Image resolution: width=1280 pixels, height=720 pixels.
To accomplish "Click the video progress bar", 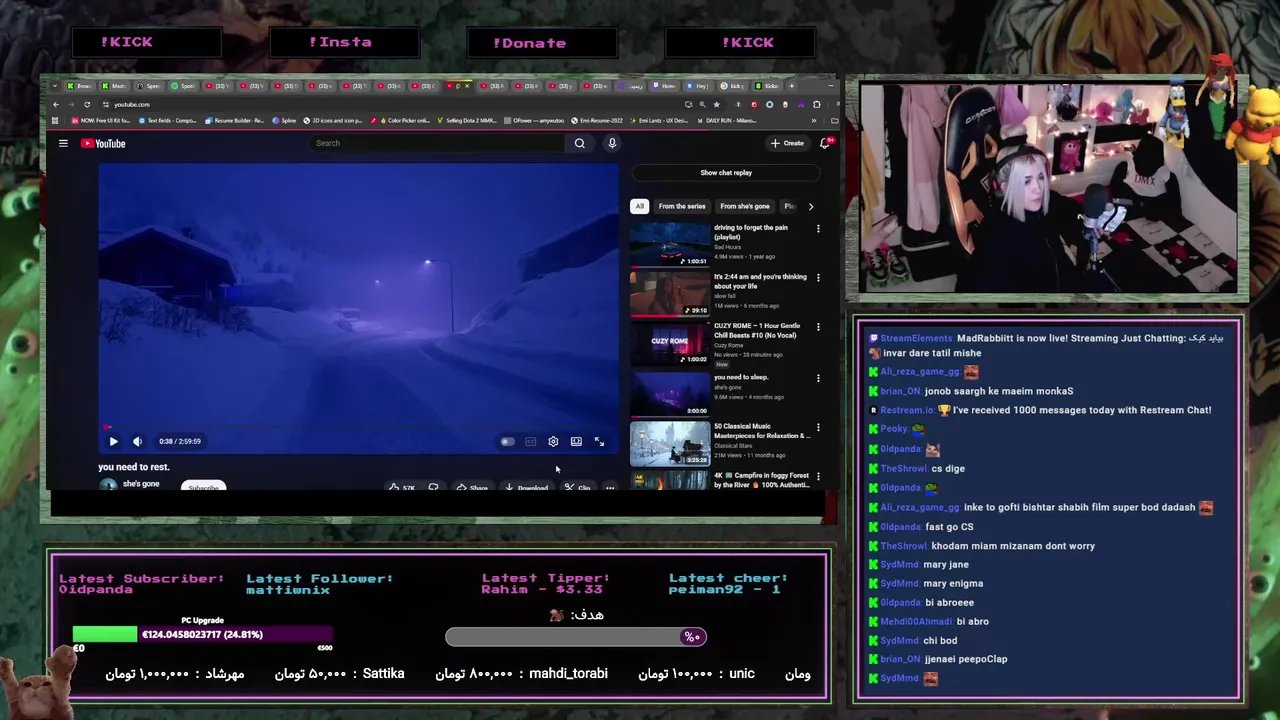I will click(358, 427).
